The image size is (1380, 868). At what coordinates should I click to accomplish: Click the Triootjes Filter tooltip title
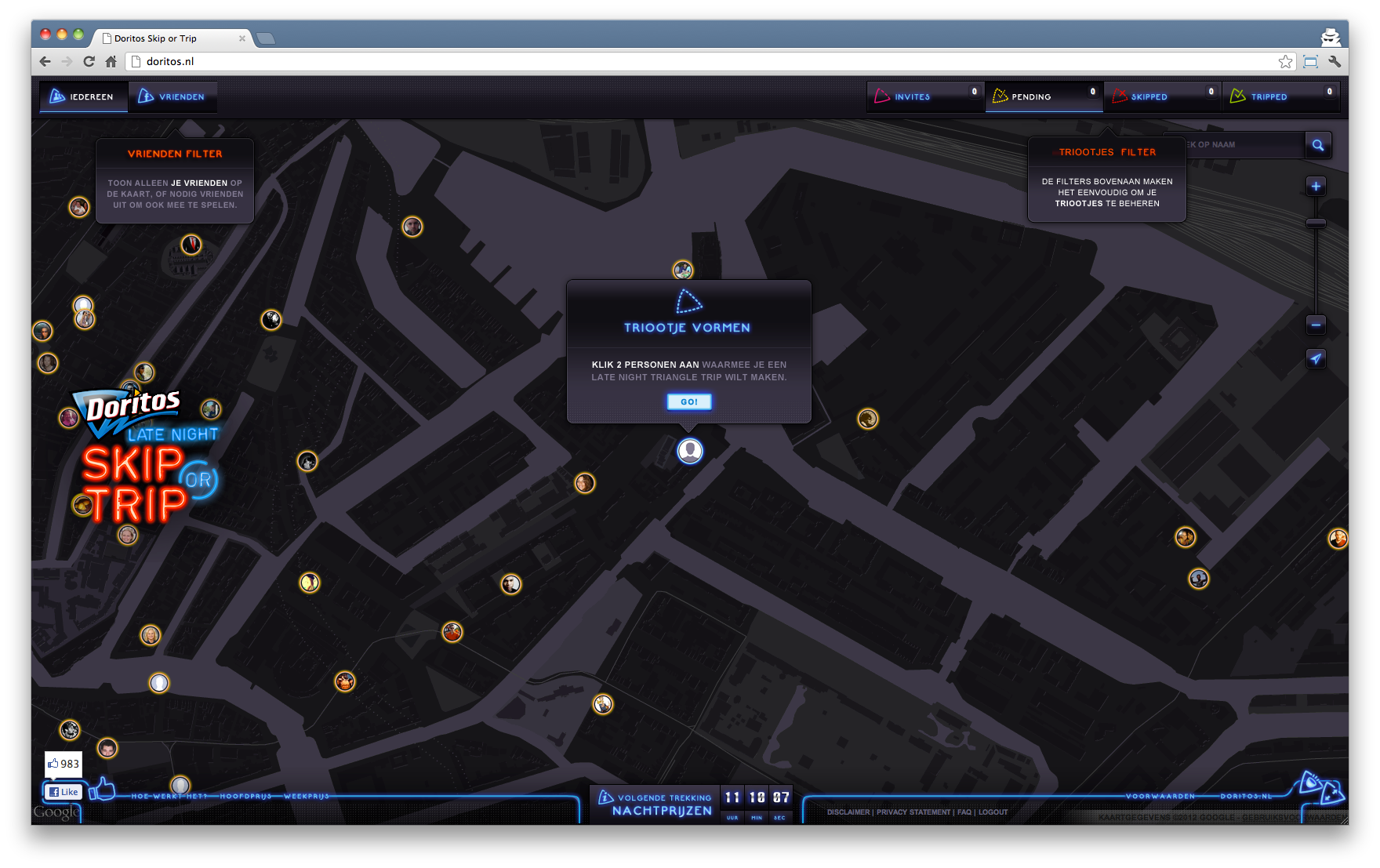tap(1107, 152)
